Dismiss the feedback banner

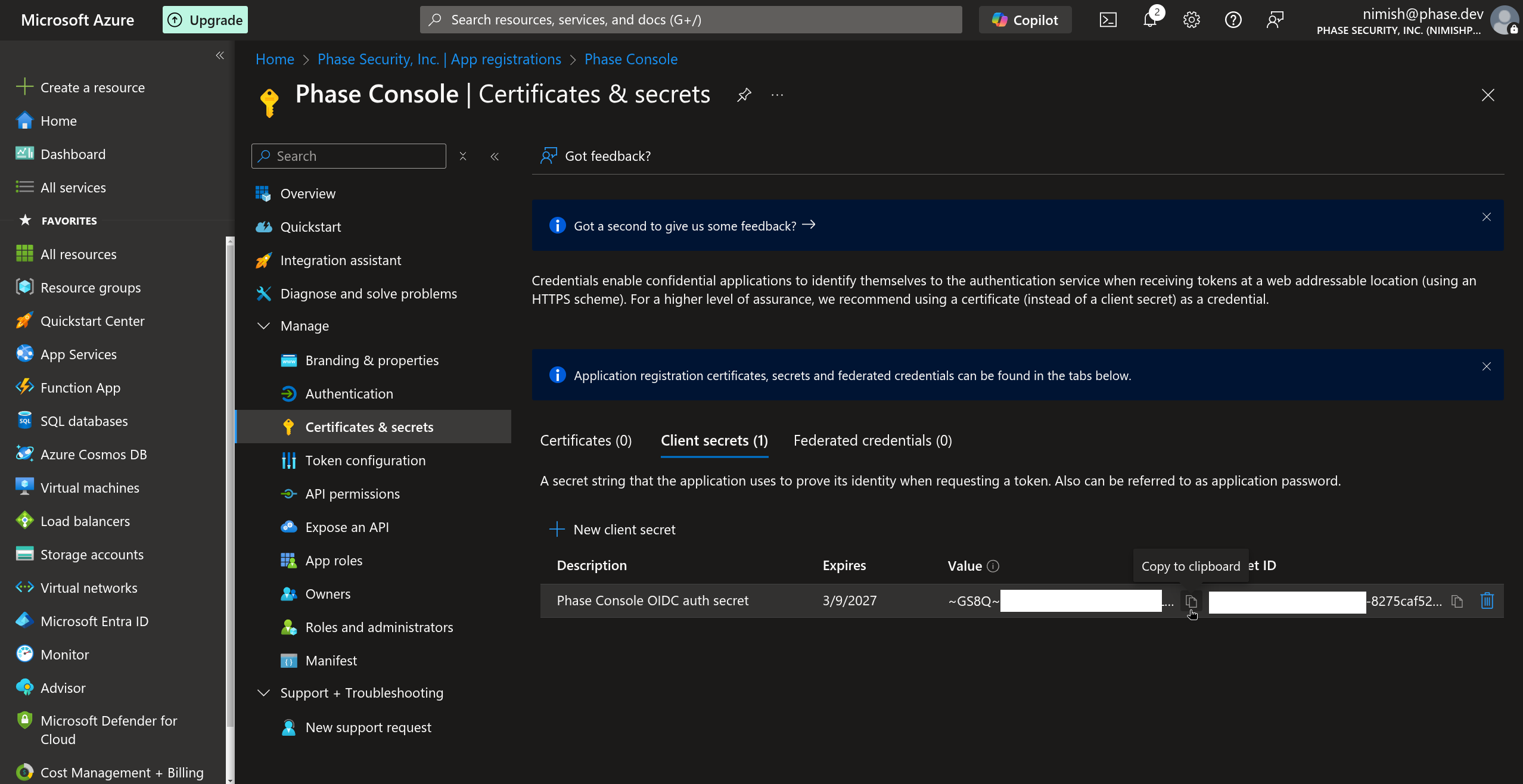[1487, 217]
